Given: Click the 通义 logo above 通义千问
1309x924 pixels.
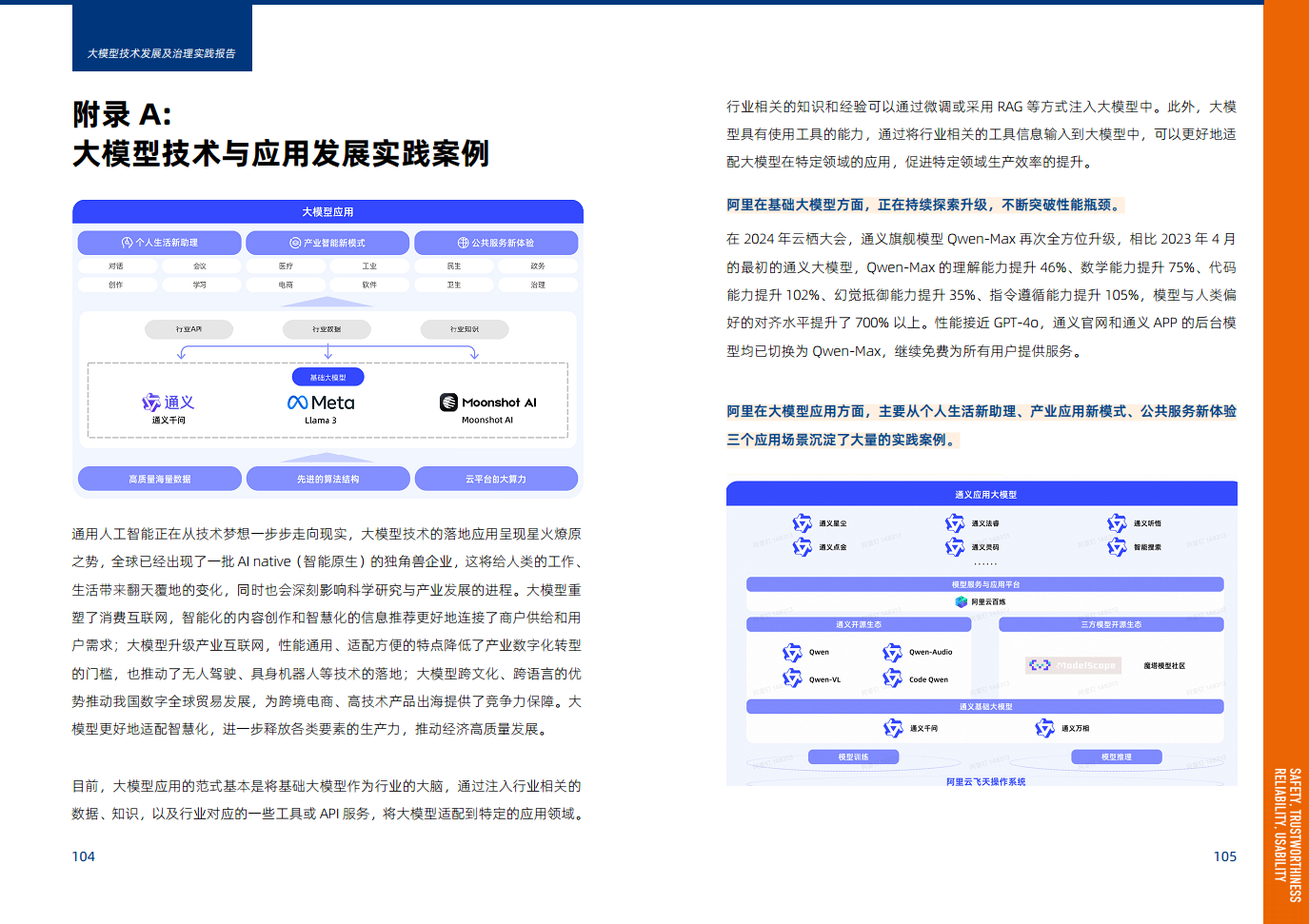Looking at the screenshot, I should coord(169,403).
